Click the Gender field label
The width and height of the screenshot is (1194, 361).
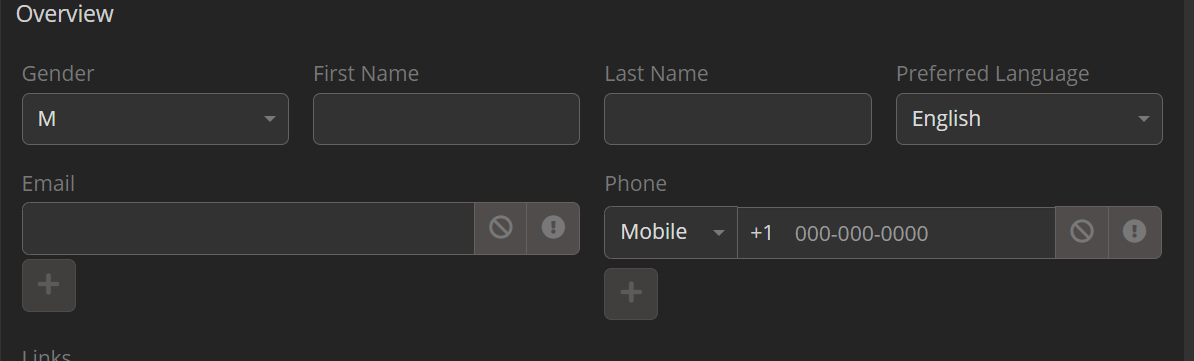point(58,74)
